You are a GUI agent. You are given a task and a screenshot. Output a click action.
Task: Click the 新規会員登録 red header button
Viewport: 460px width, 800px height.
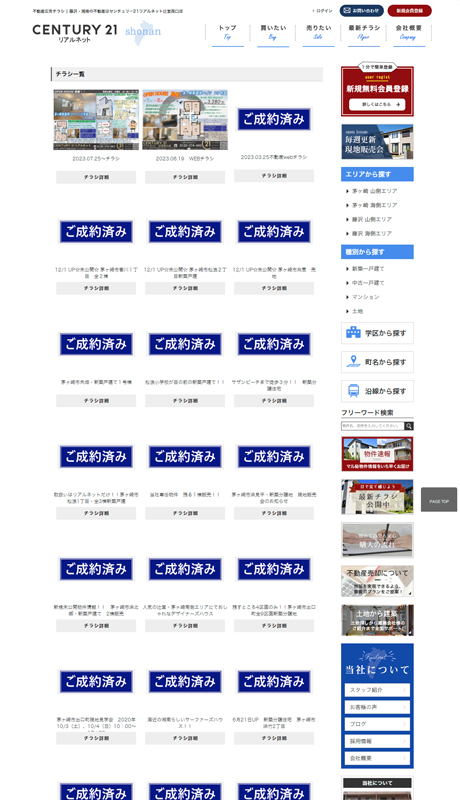click(x=410, y=11)
